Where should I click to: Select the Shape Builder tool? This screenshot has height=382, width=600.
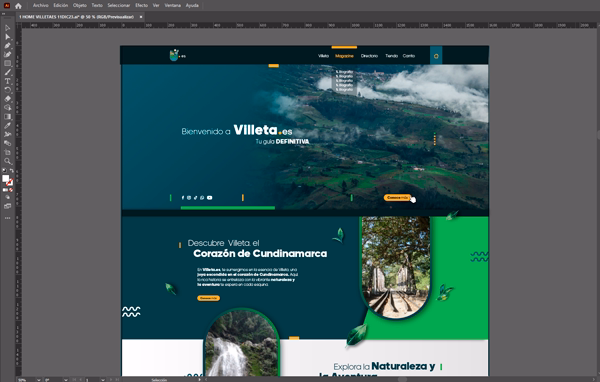pos(7,108)
